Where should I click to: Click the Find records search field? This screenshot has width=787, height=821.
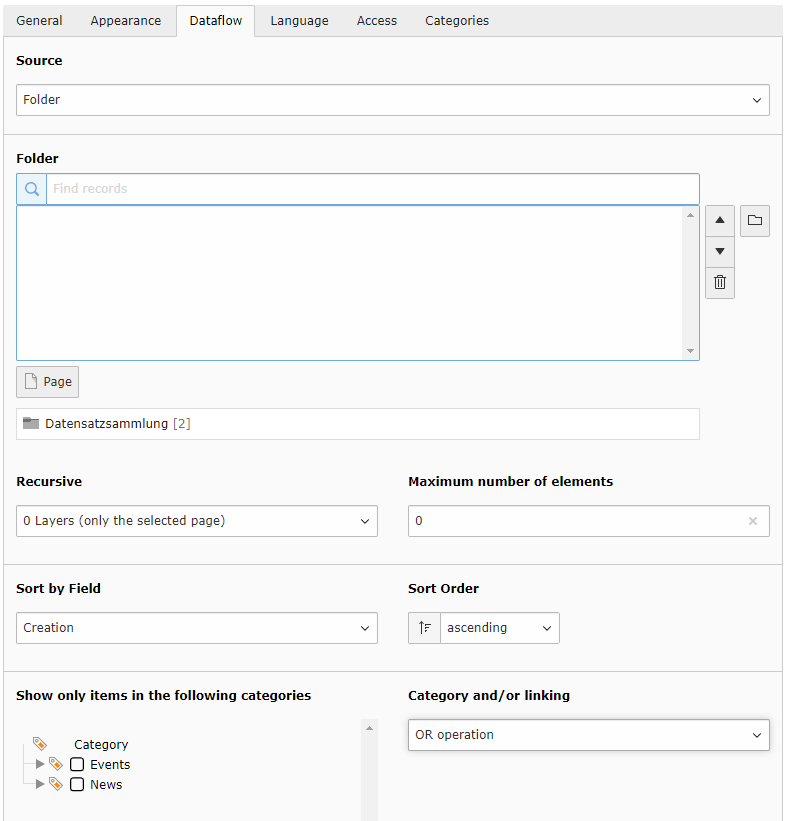372,189
